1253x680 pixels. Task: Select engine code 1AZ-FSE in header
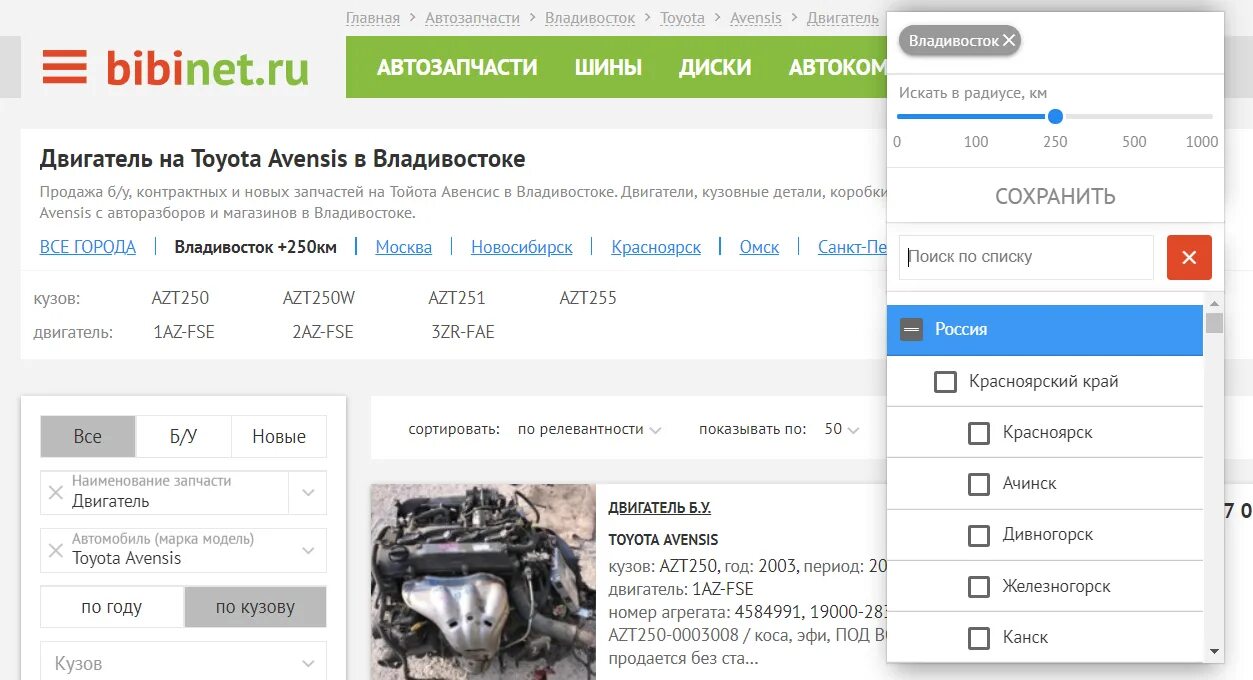184,332
